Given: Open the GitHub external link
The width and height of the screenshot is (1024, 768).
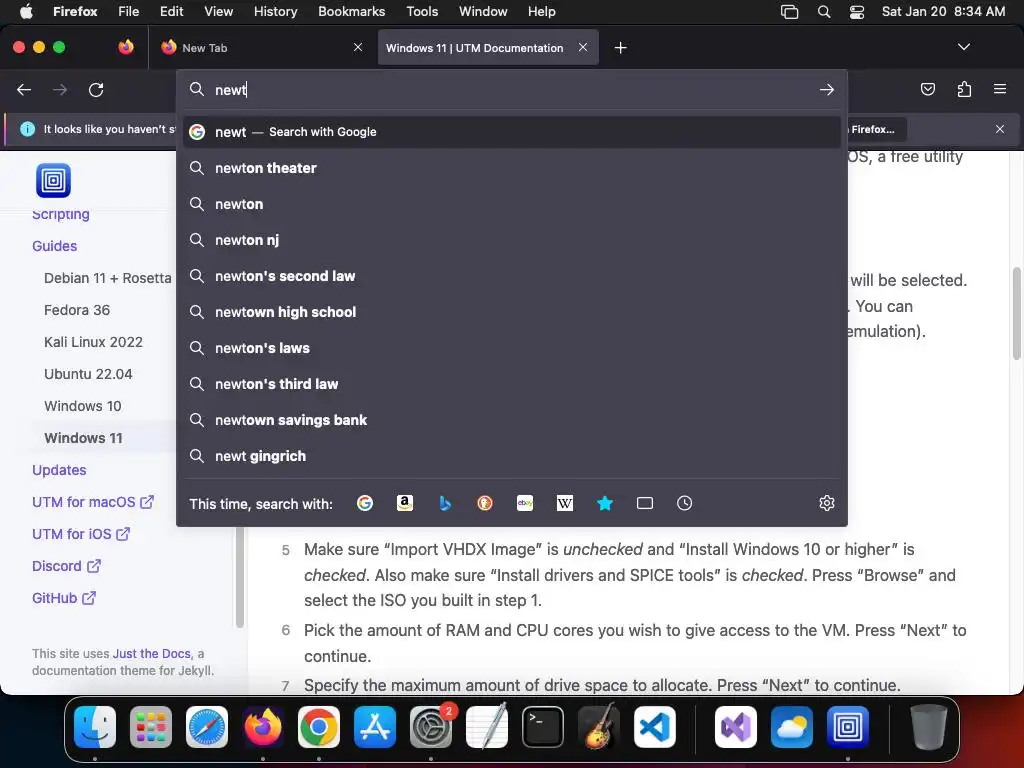Looking at the screenshot, I should click(64, 598).
